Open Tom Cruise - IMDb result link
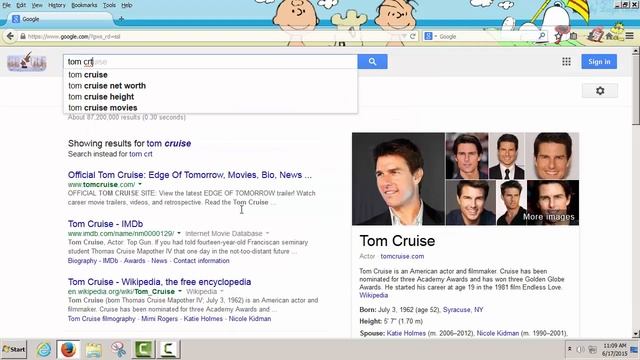The width and height of the screenshot is (640, 360). click(105, 224)
